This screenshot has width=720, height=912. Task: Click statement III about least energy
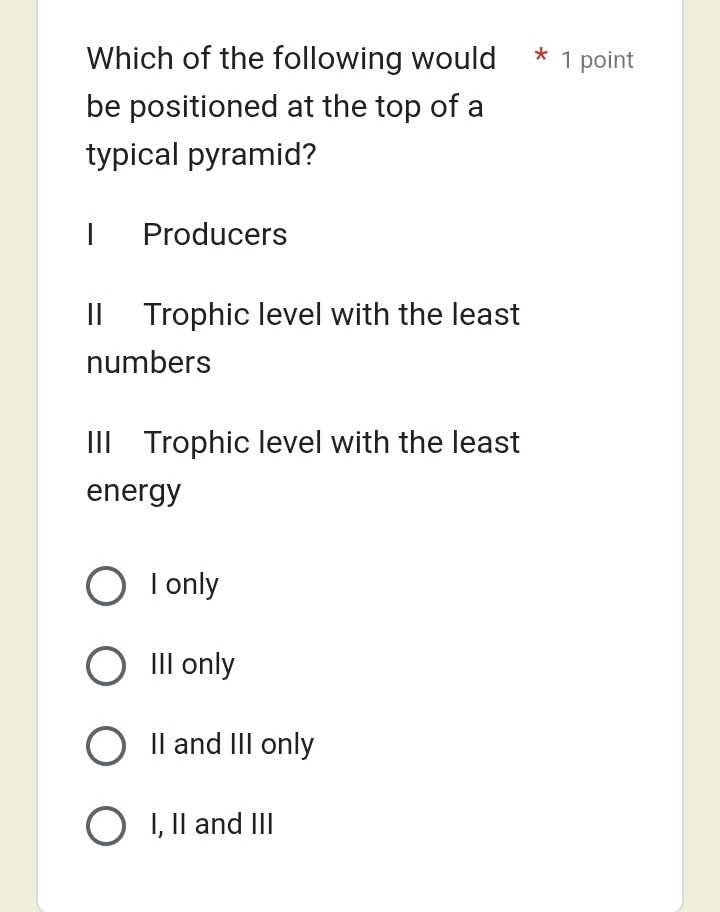click(331, 443)
